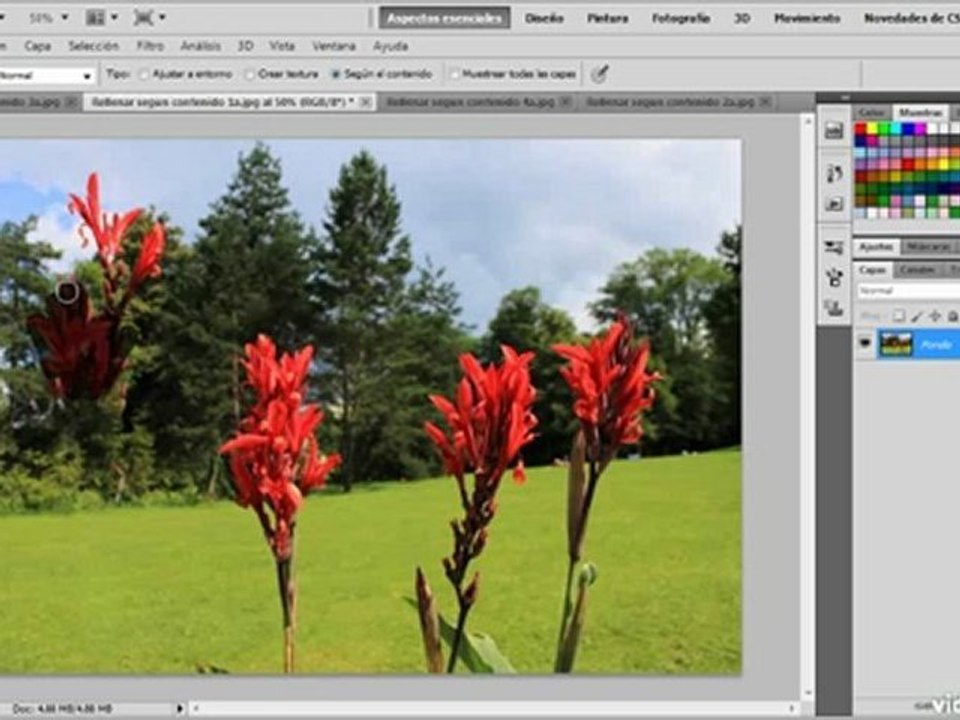Lock image pixels brush icon
This screenshot has width=960, height=720.
pyautogui.click(x=917, y=316)
